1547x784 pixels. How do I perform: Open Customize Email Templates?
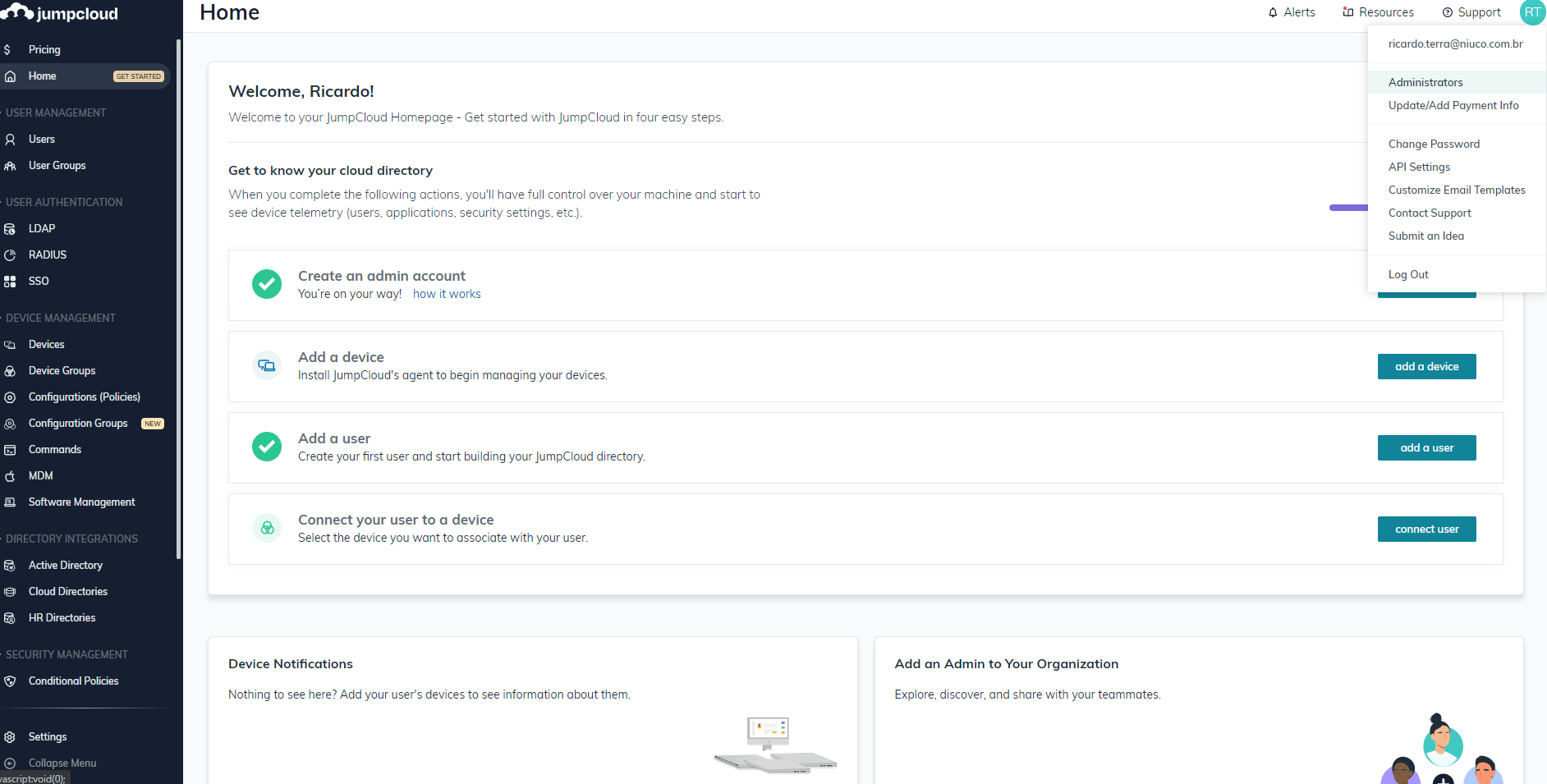[1457, 190]
